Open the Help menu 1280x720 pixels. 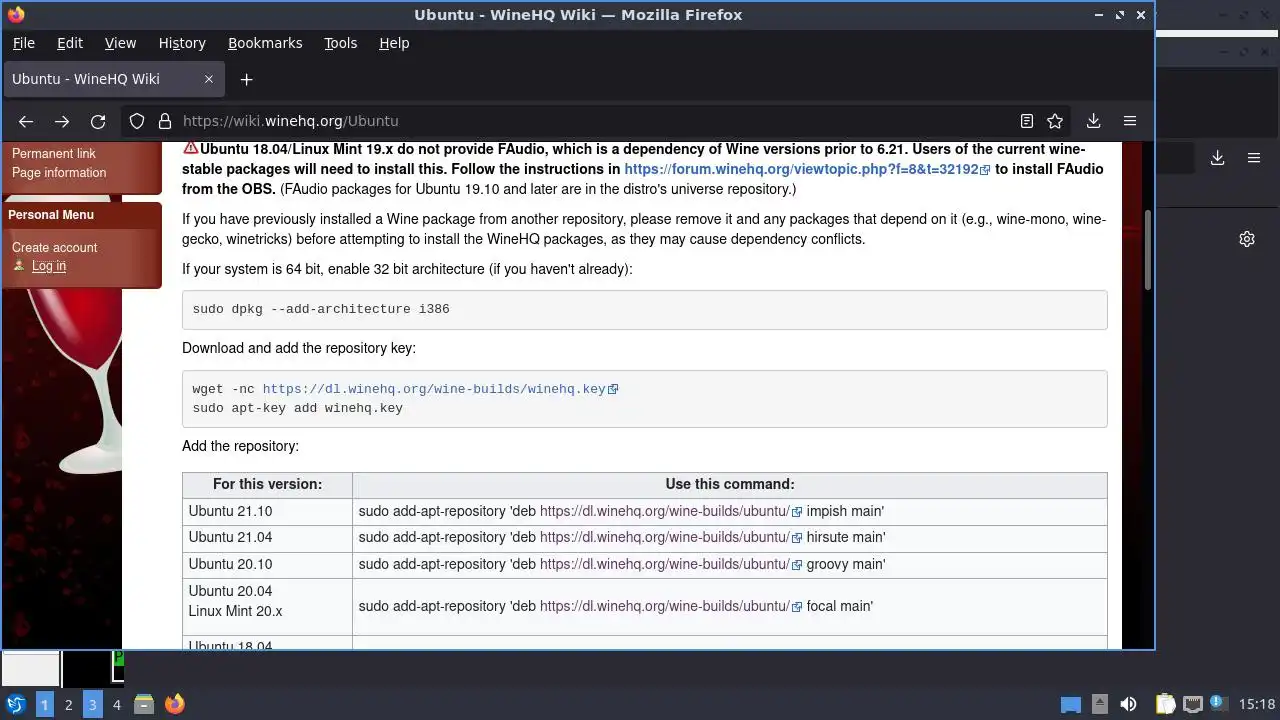pos(394,43)
